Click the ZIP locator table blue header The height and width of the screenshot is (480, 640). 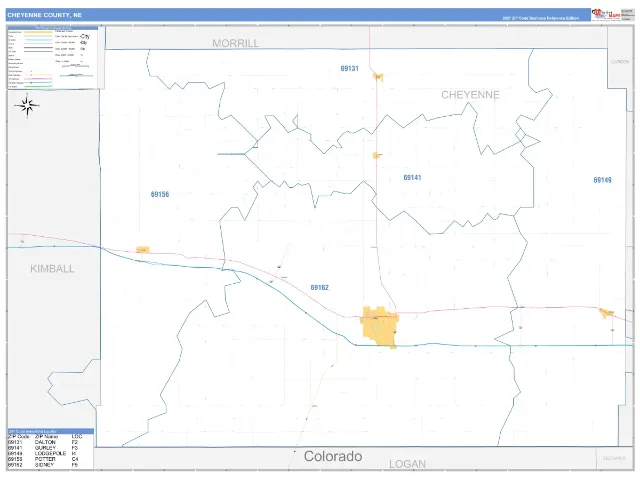[x=51, y=431]
